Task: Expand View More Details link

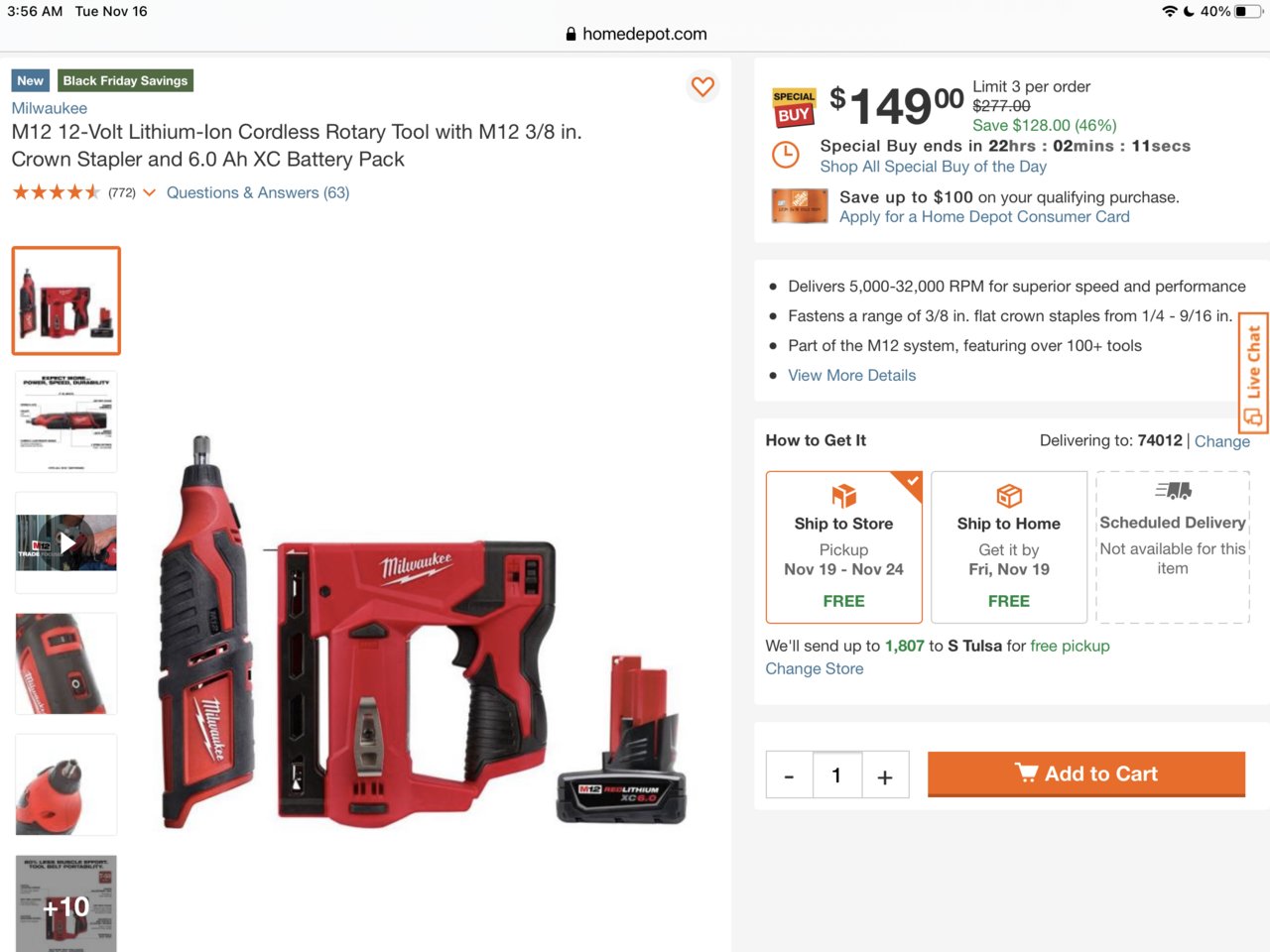Action: [x=851, y=375]
